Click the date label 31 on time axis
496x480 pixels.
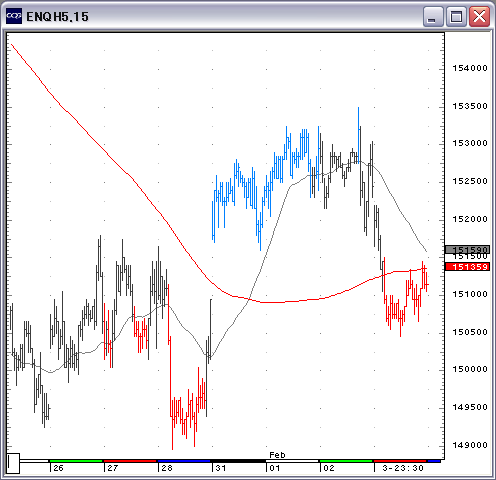click(221, 468)
